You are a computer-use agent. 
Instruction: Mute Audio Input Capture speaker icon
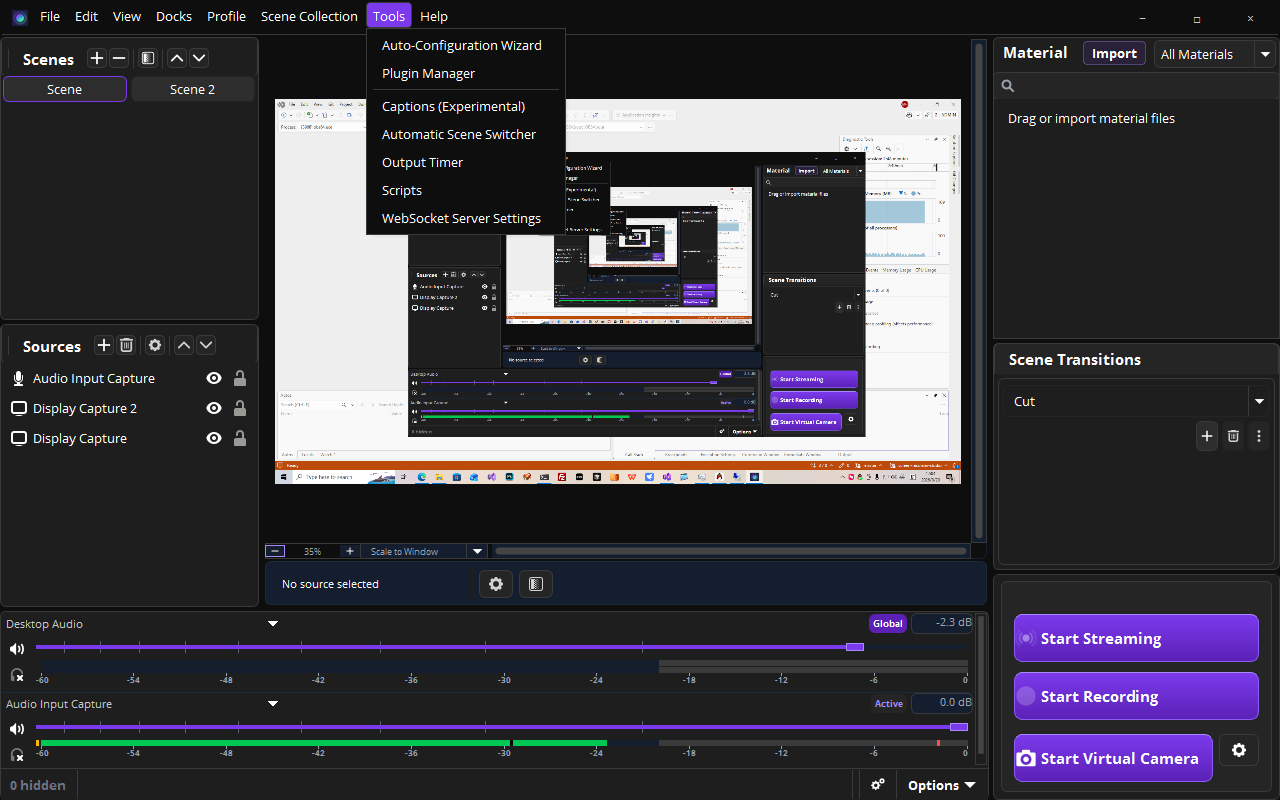click(x=17, y=728)
